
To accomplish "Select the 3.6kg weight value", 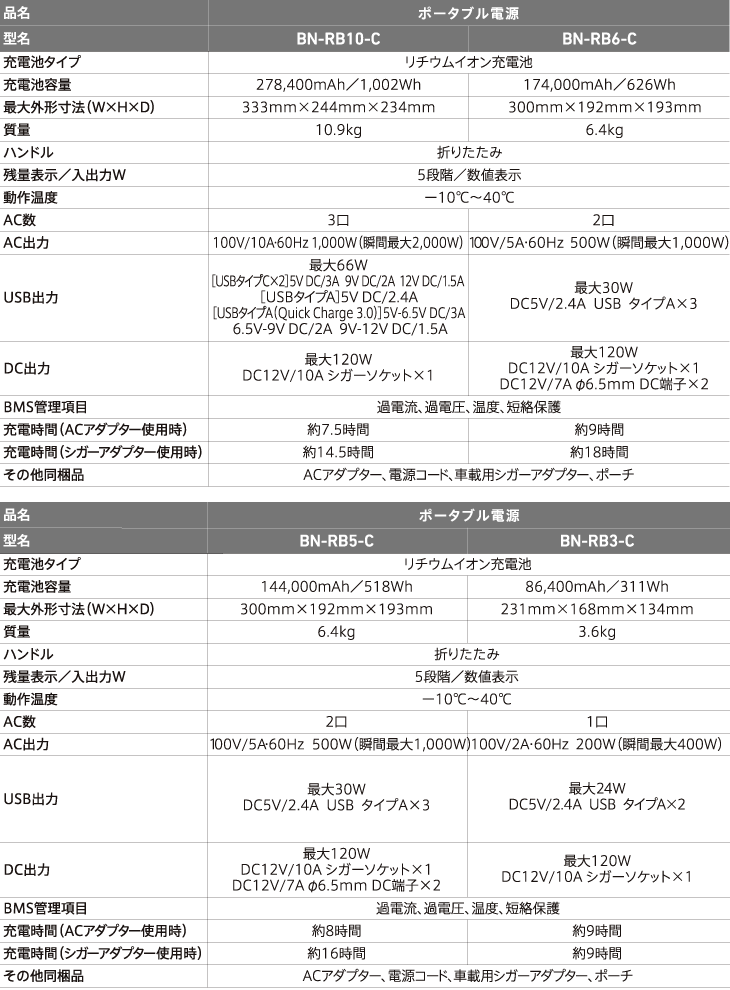I will tap(599, 632).
